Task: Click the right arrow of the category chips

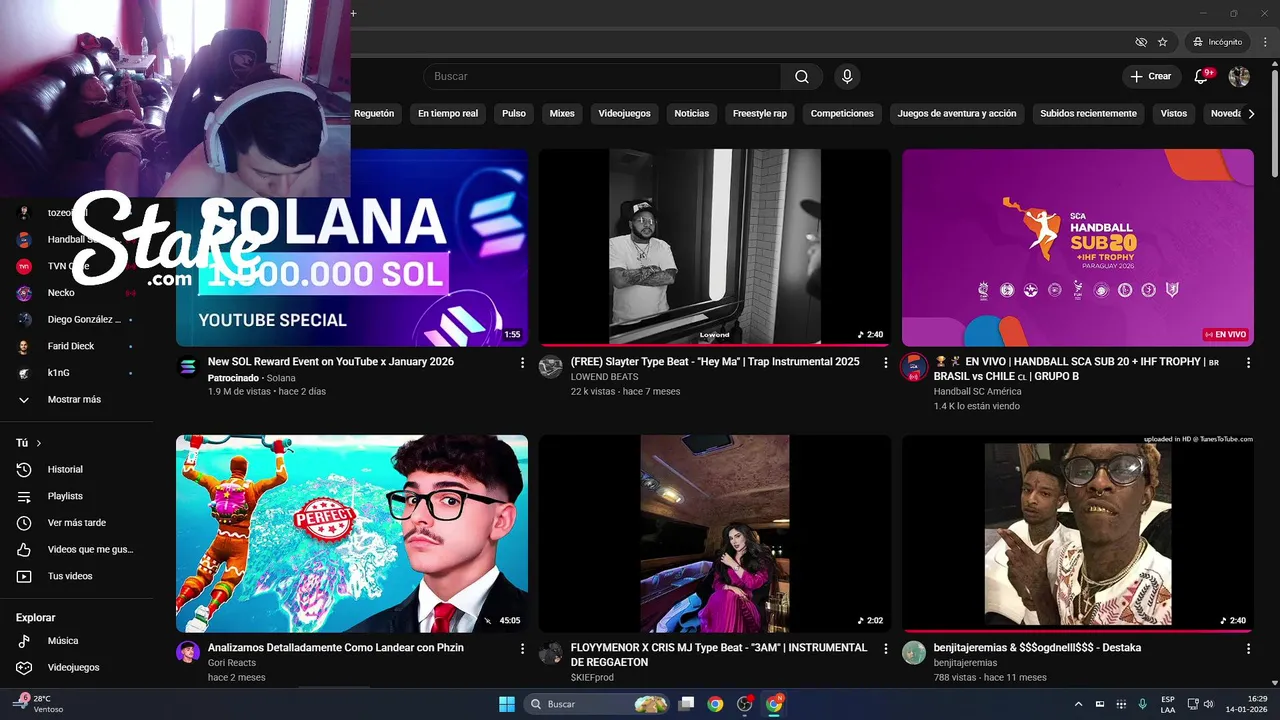Action: coord(1251,114)
